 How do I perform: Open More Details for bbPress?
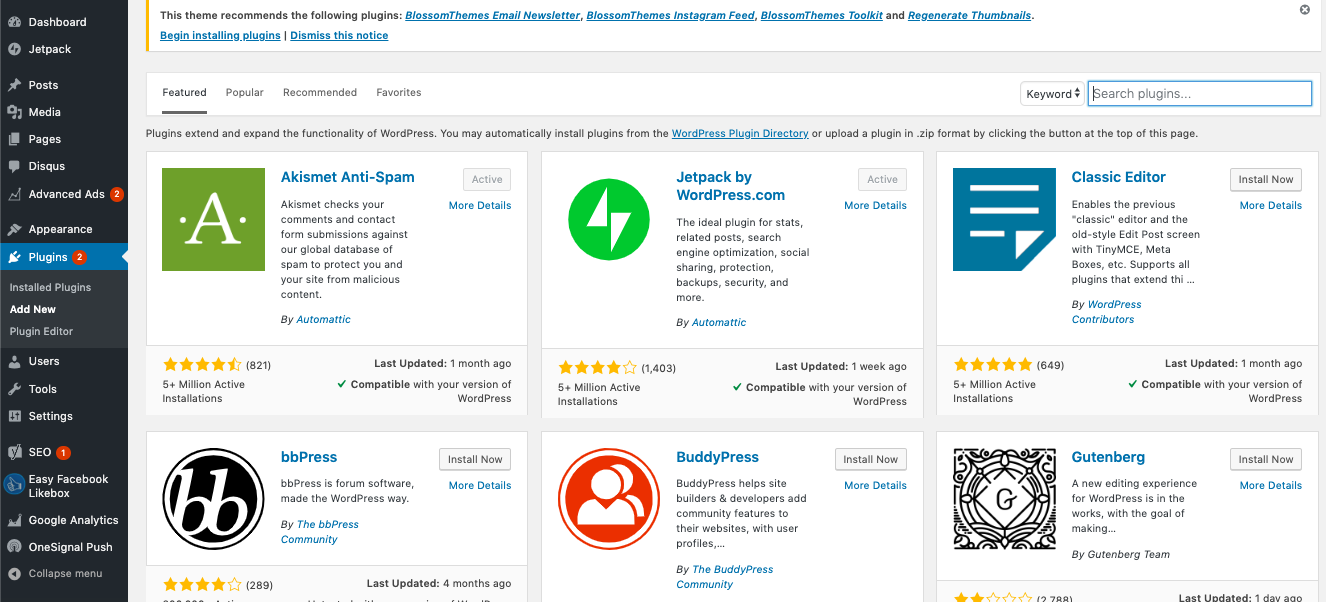coord(480,485)
